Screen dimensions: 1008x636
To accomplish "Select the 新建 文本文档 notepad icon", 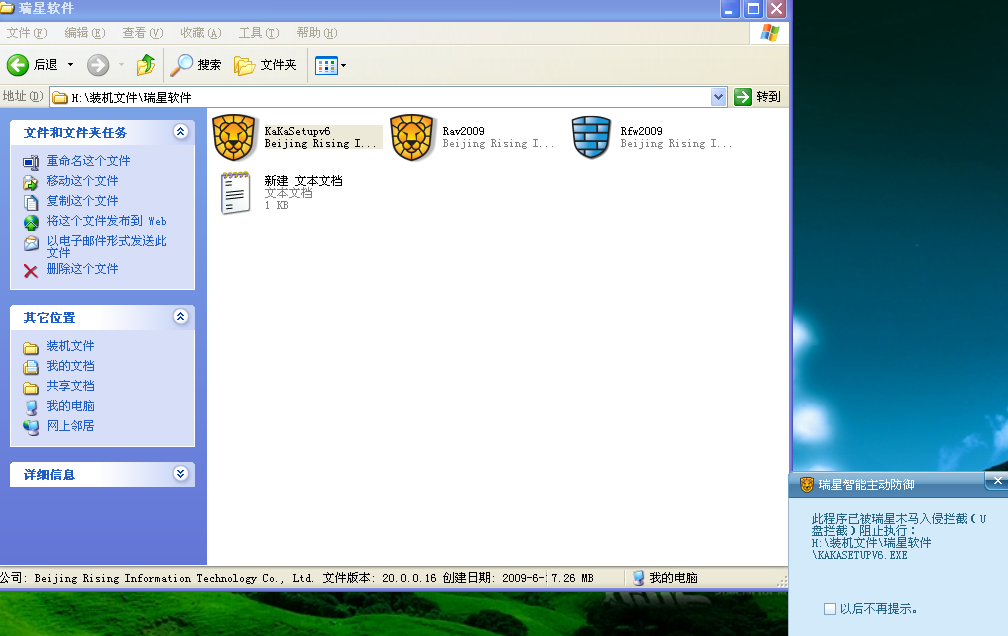I will 235,193.
